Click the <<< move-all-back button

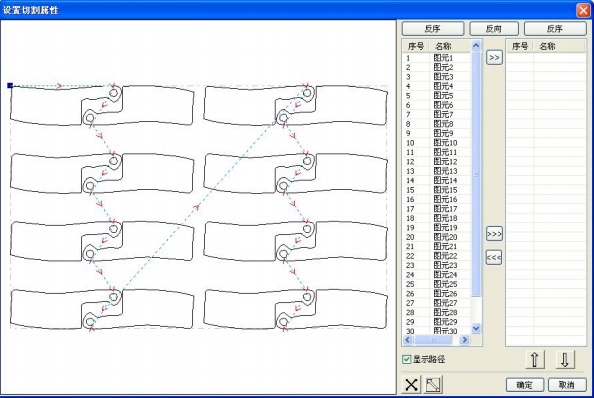(x=494, y=258)
